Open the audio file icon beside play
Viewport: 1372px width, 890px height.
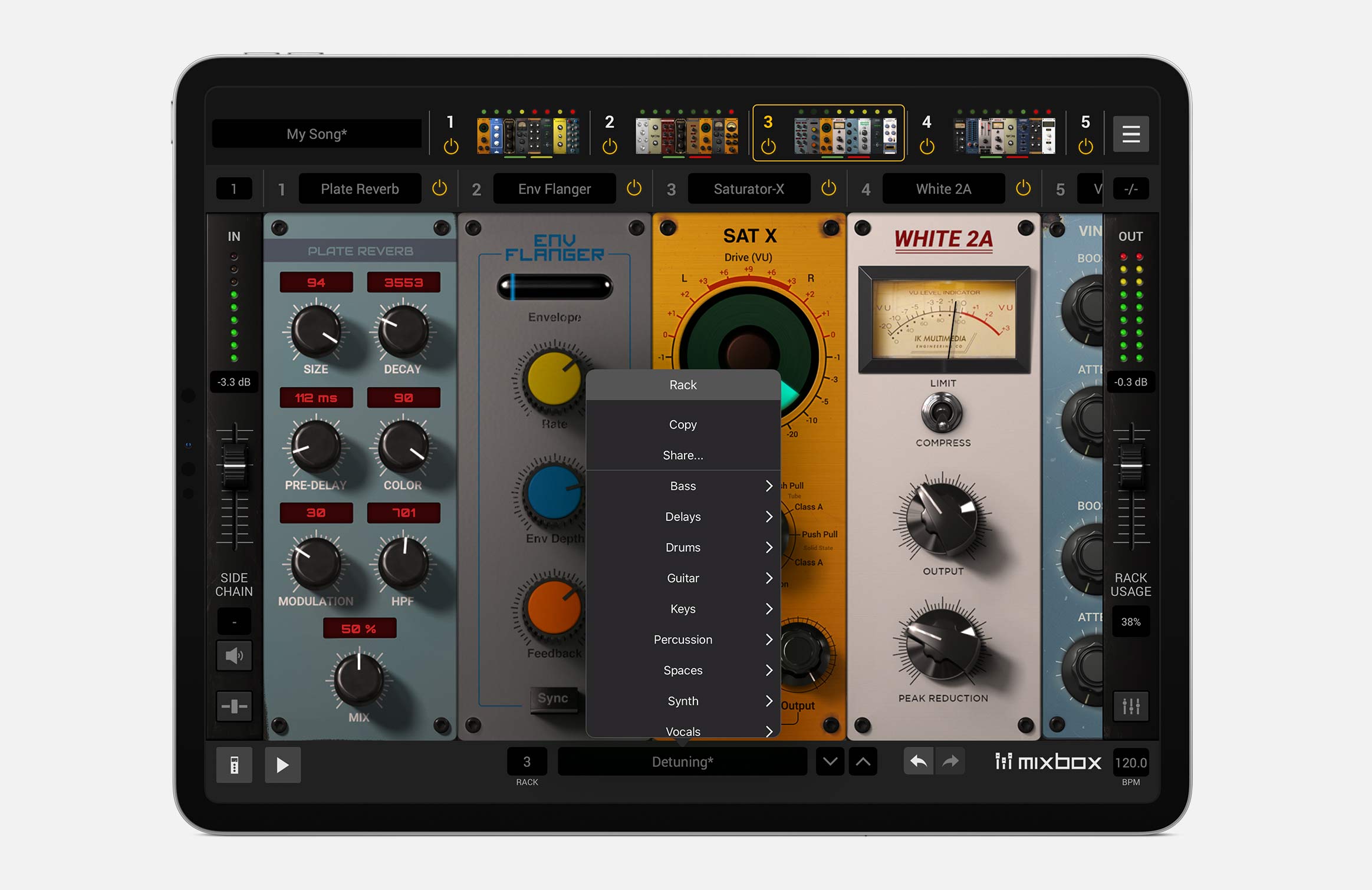[234, 765]
